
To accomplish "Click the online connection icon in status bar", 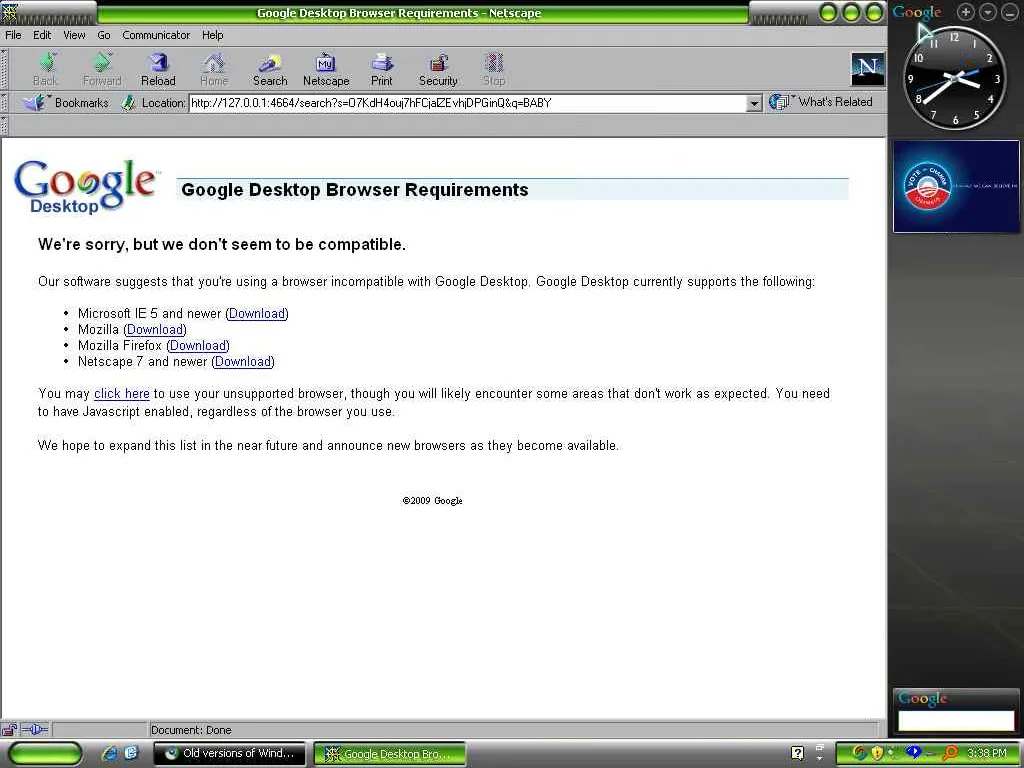I will 35,729.
